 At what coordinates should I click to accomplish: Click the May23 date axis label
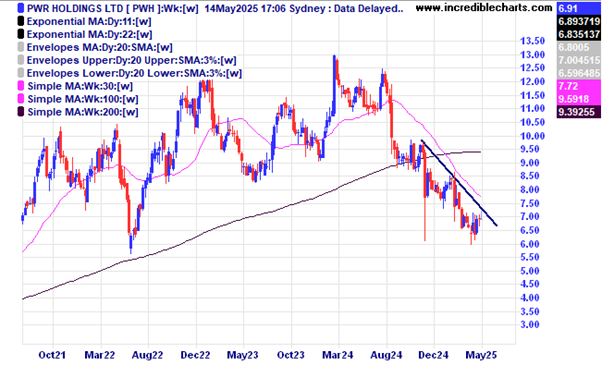pyautogui.click(x=243, y=355)
